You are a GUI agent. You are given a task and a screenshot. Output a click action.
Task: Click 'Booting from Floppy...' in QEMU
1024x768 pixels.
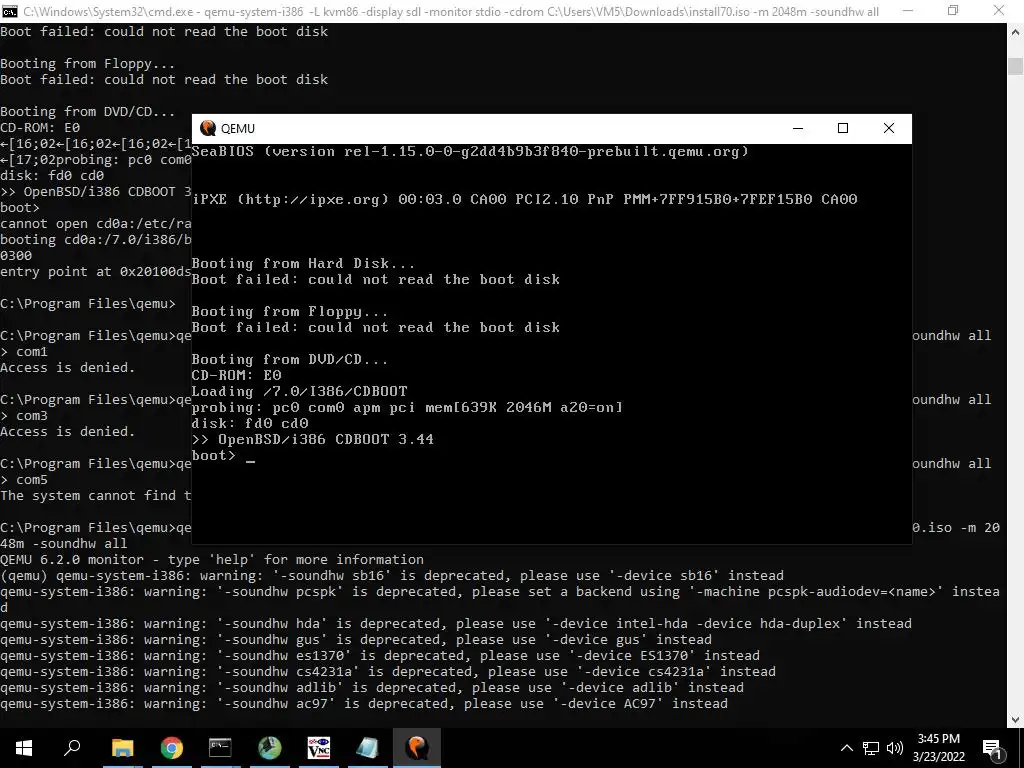point(289,312)
